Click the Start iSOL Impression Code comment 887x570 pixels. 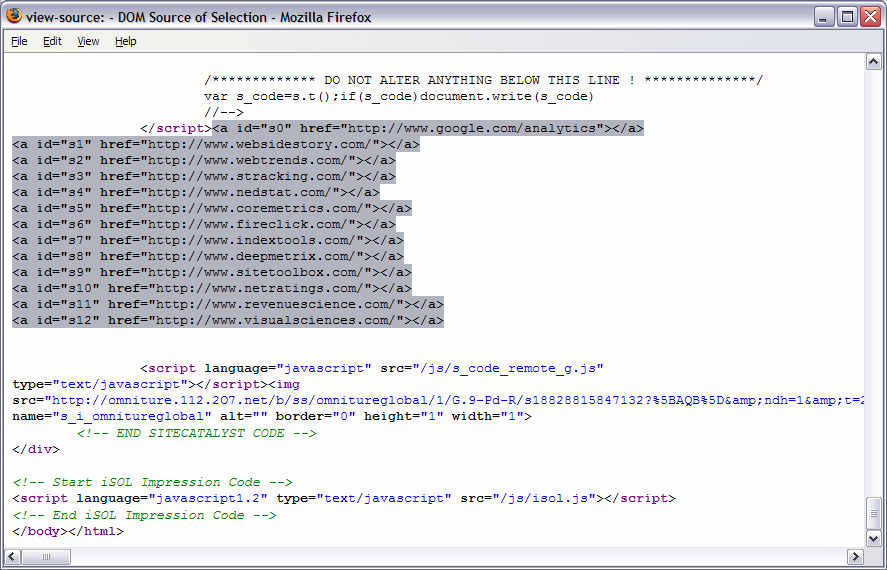(153, 482)
